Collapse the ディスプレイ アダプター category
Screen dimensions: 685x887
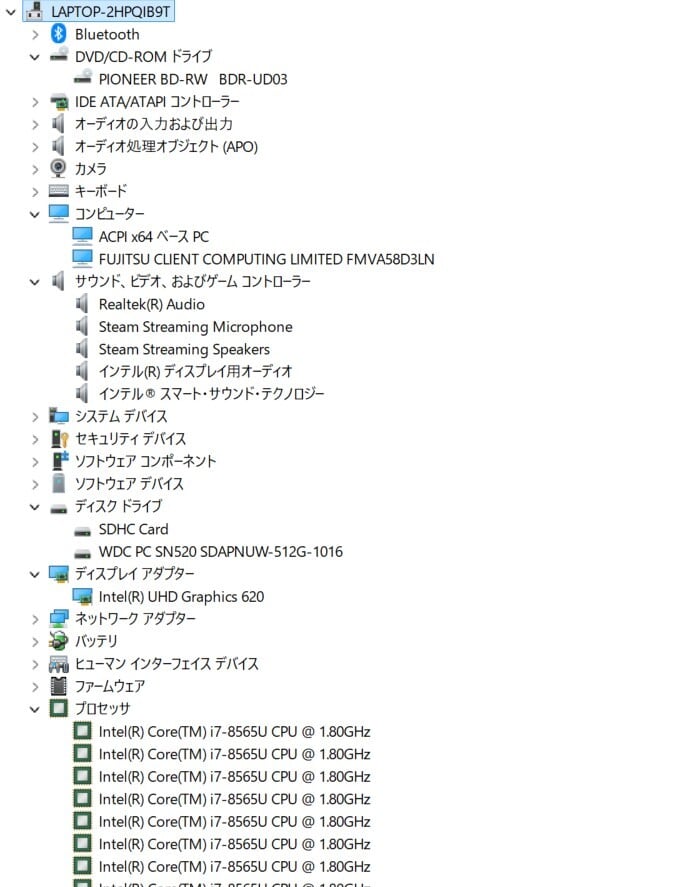click(x=35, y=574)
